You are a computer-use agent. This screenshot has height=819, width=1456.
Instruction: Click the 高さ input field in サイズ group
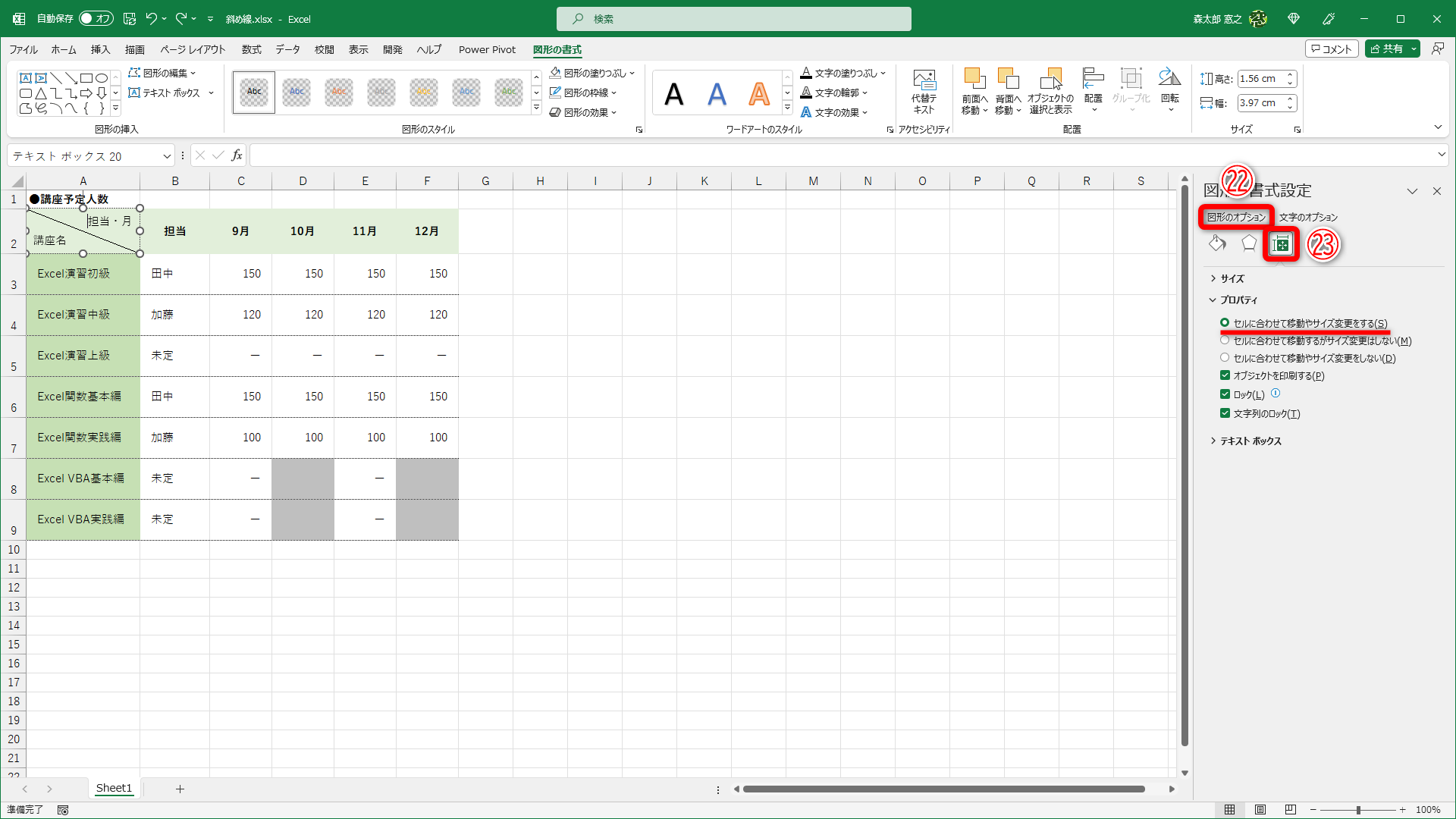[1262, 78]
